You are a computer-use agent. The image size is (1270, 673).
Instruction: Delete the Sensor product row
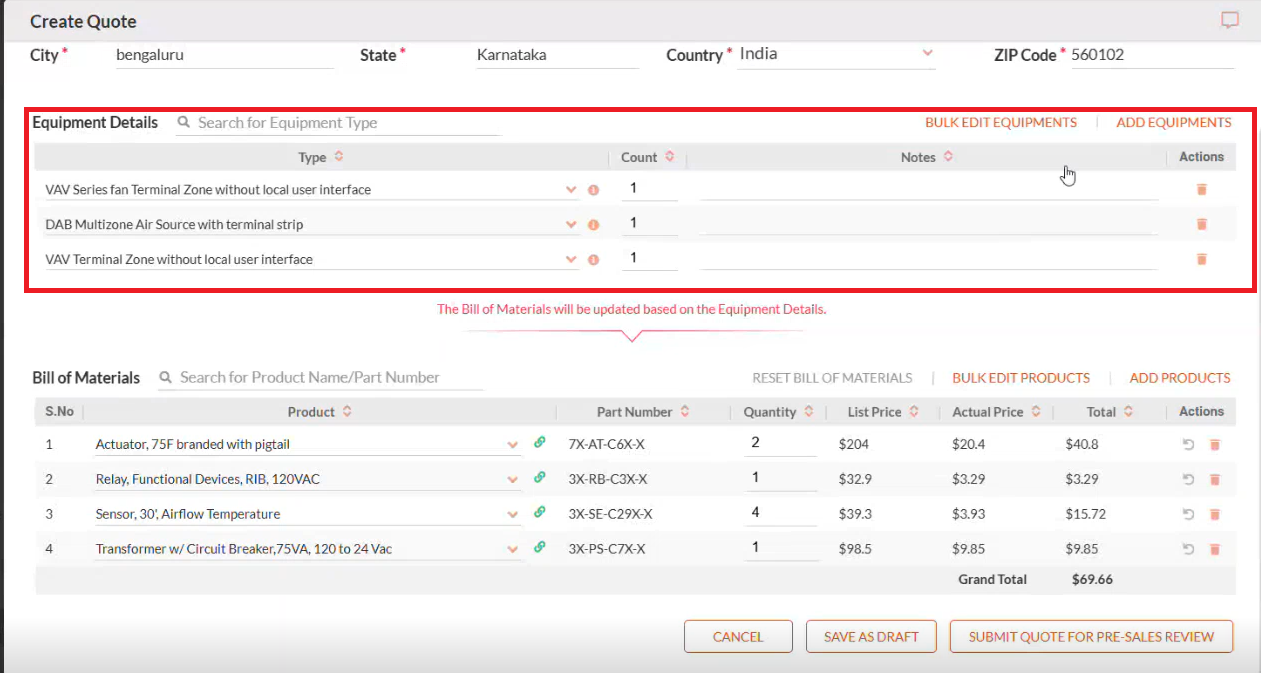pyautogui.click(x=1215, y=514)
